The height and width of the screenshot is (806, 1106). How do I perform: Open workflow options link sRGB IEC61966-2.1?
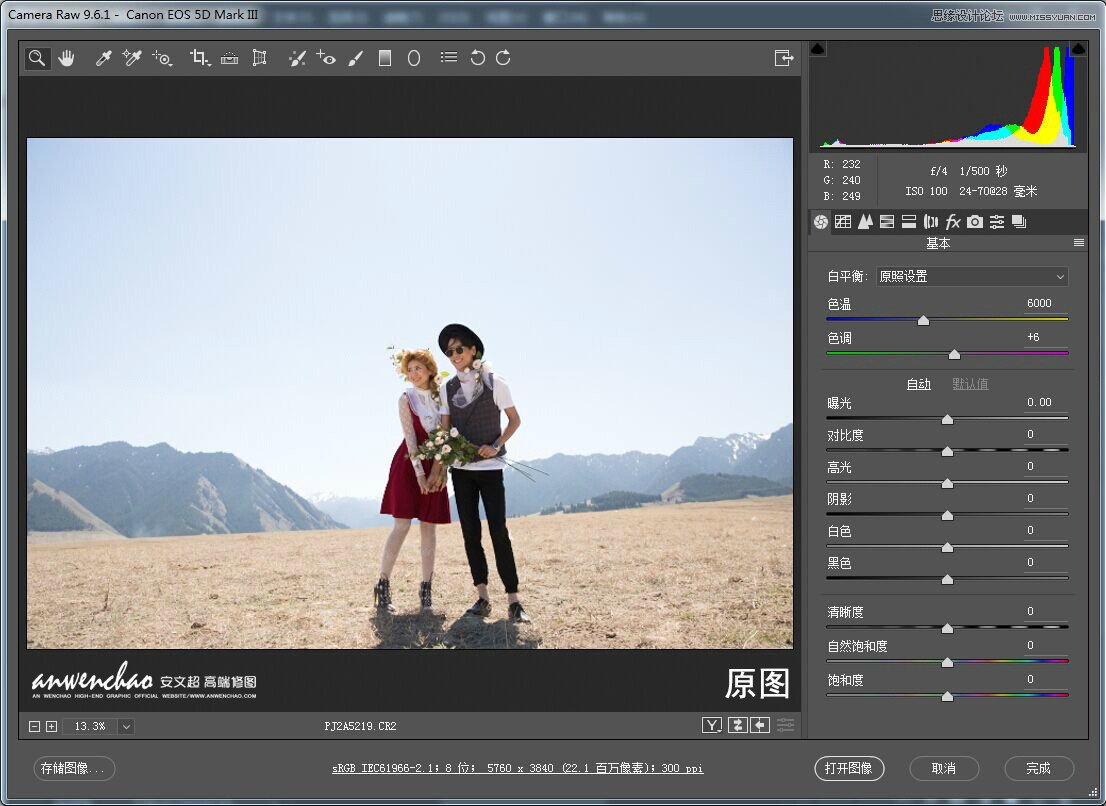coord(518,769)
